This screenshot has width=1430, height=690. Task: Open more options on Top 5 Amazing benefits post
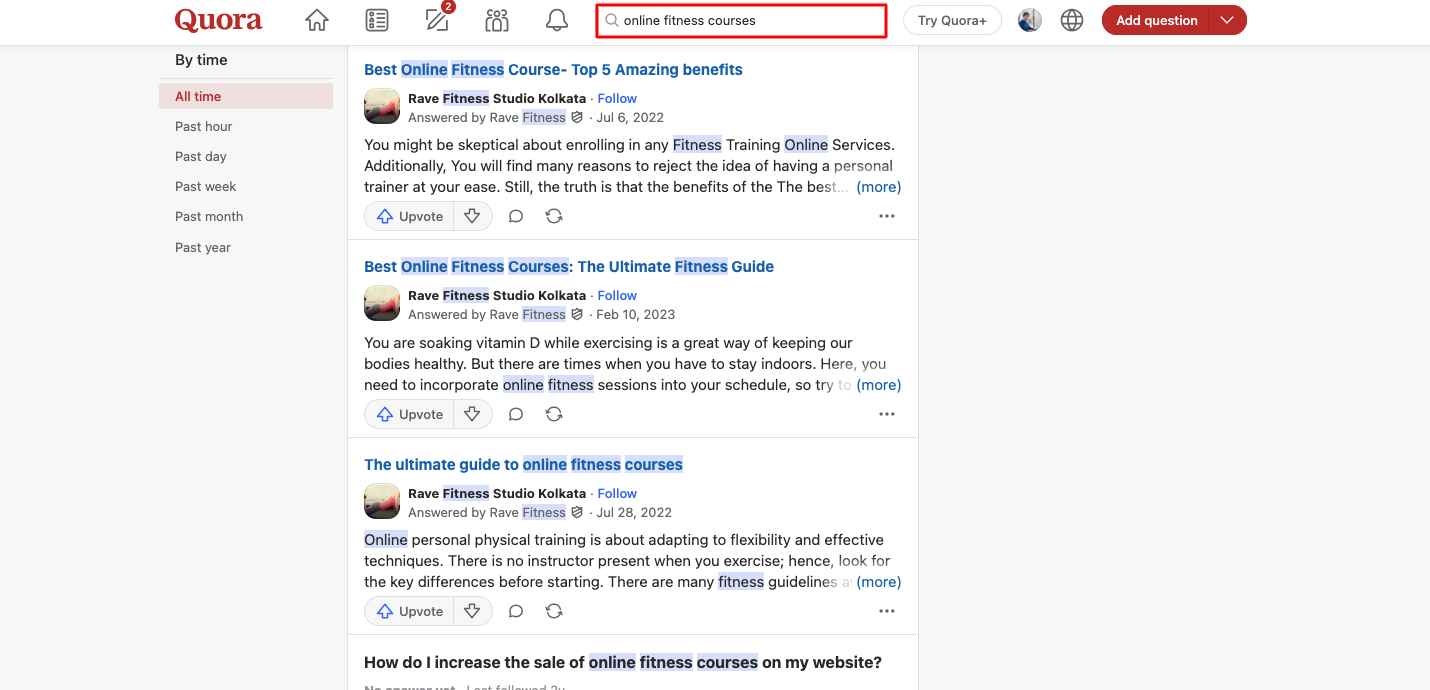point(887,216)
